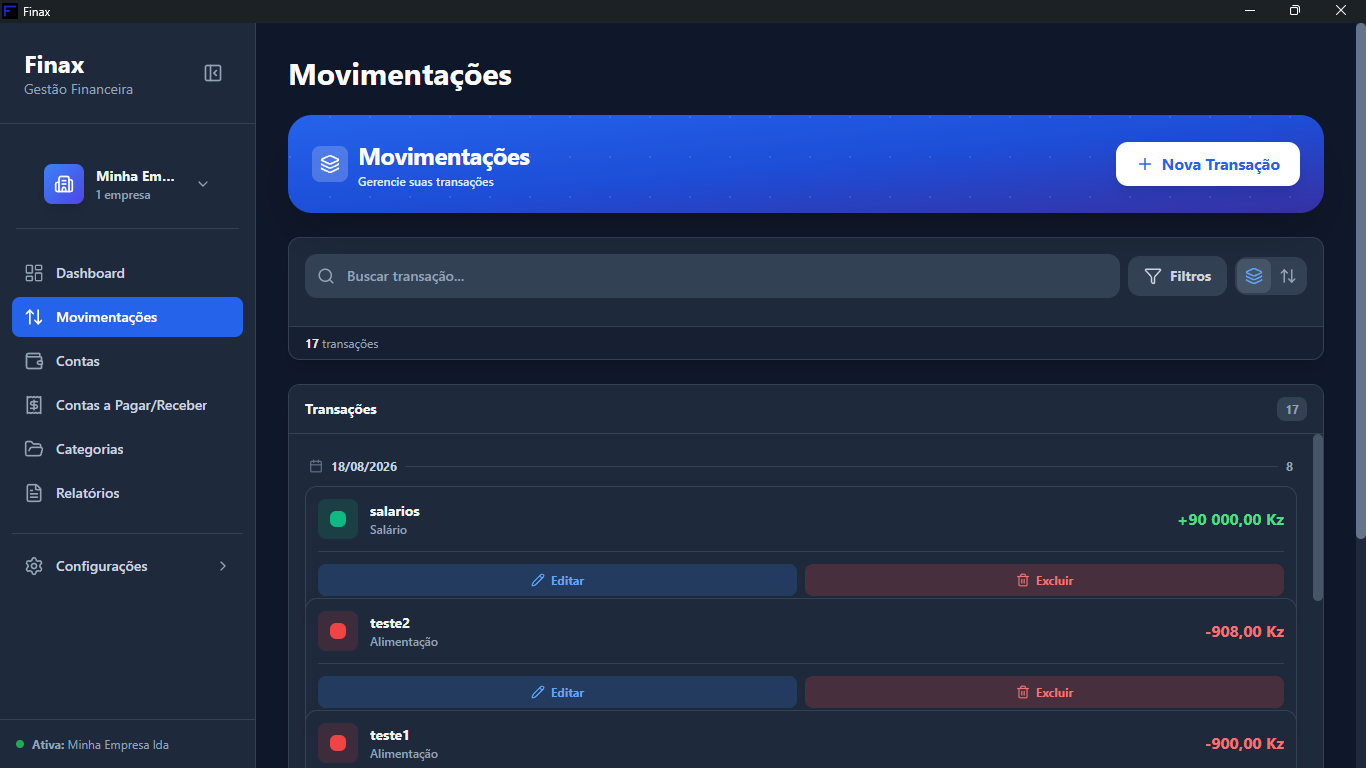
Task: Click the search magnifier icon
Action: [x=326, y=276]
